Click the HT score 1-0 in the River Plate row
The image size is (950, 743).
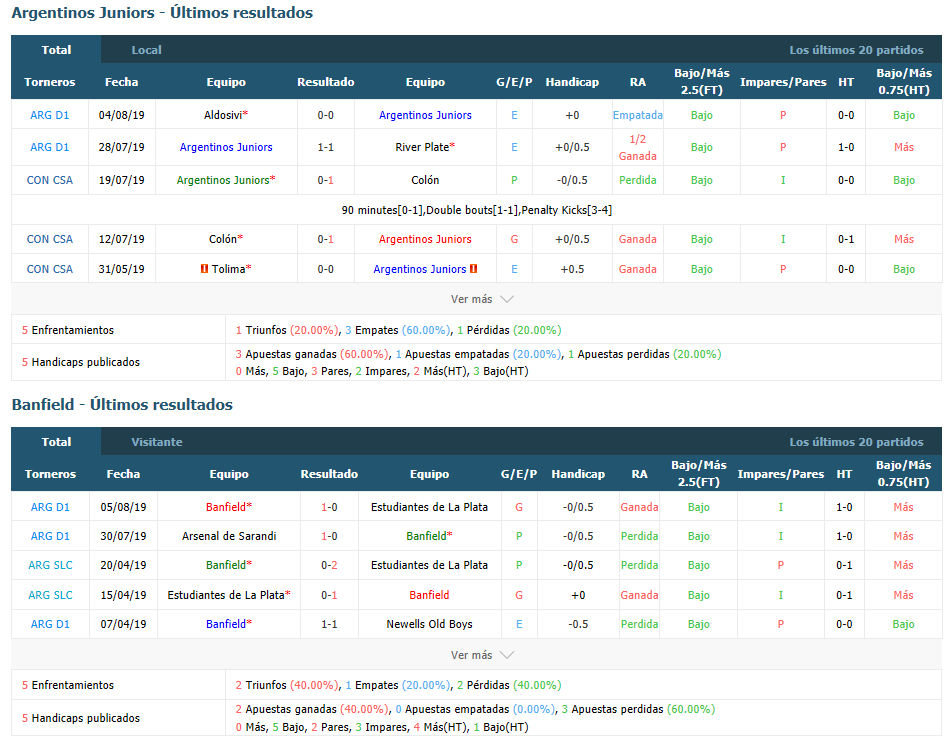click(x=846, y=147)
